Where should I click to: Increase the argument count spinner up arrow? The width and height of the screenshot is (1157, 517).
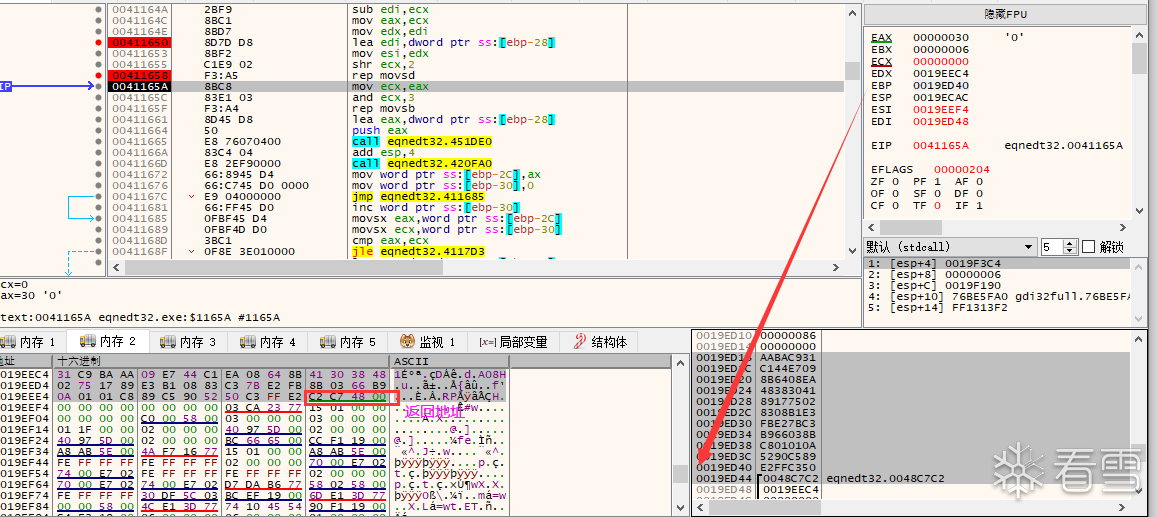[x=1071, y=243]
